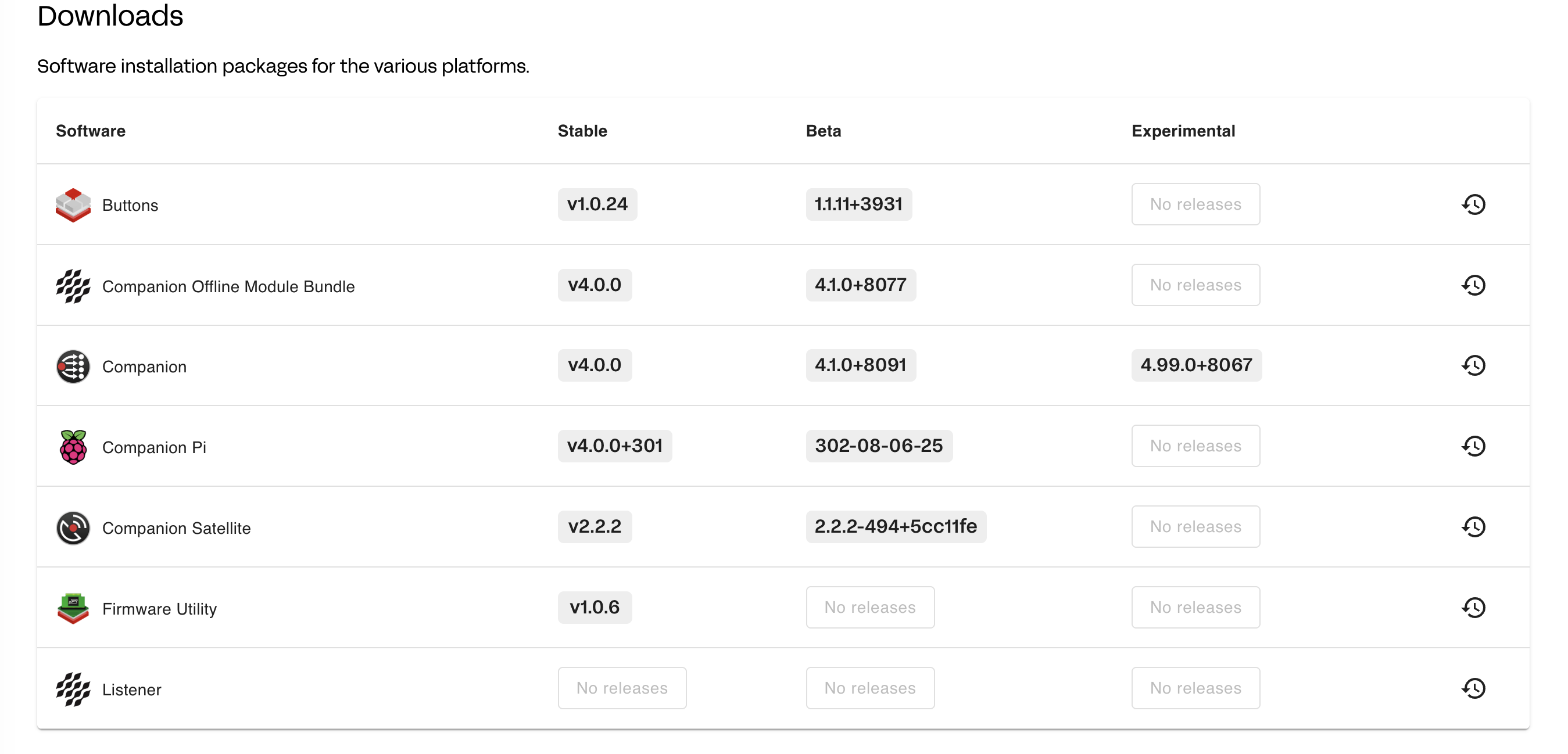Click the Experimental column header
The height and width of the screenshot is (754, 1568).
[x=1183, y=131]
